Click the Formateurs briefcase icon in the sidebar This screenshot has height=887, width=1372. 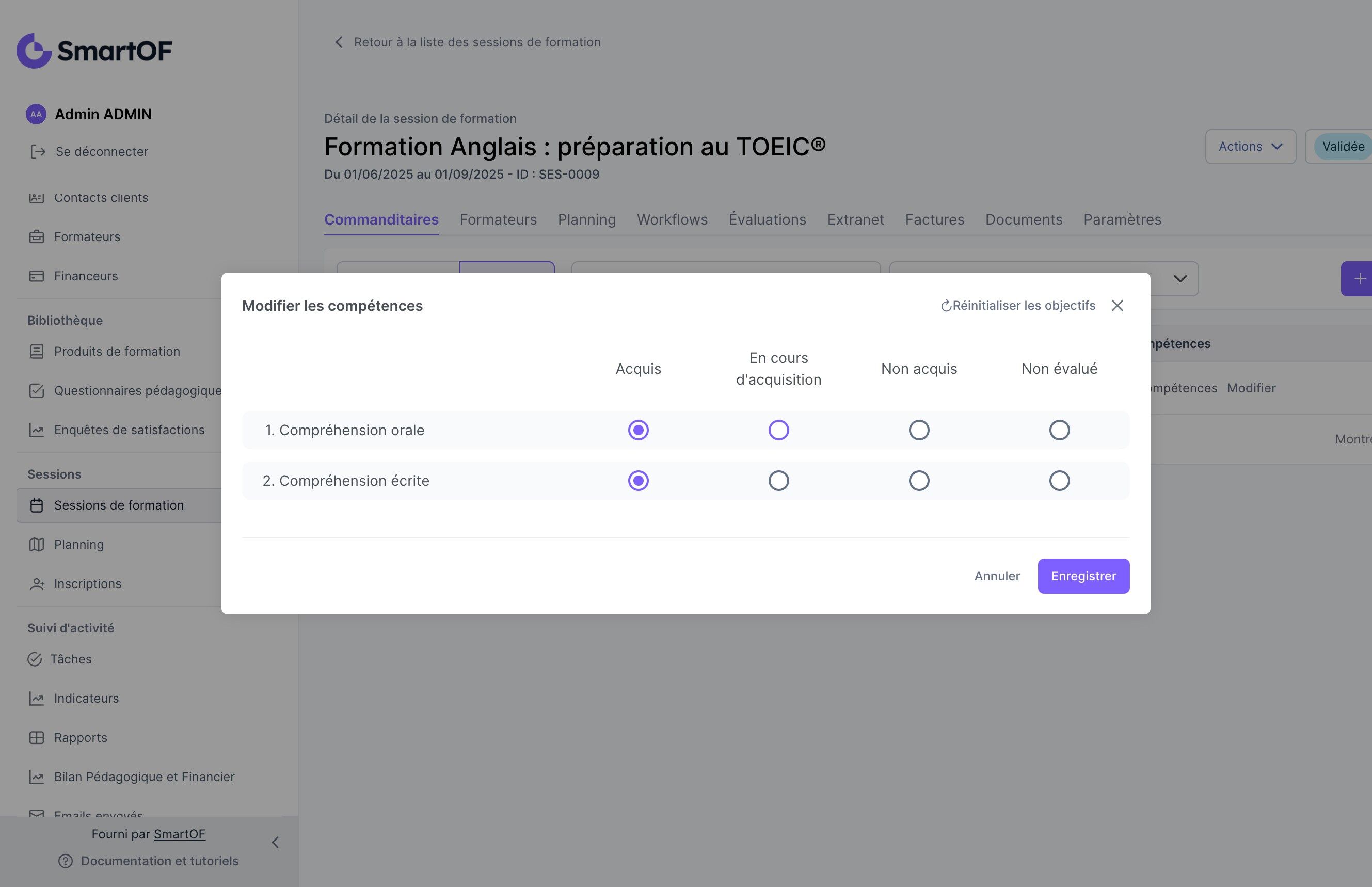point(36,237)
